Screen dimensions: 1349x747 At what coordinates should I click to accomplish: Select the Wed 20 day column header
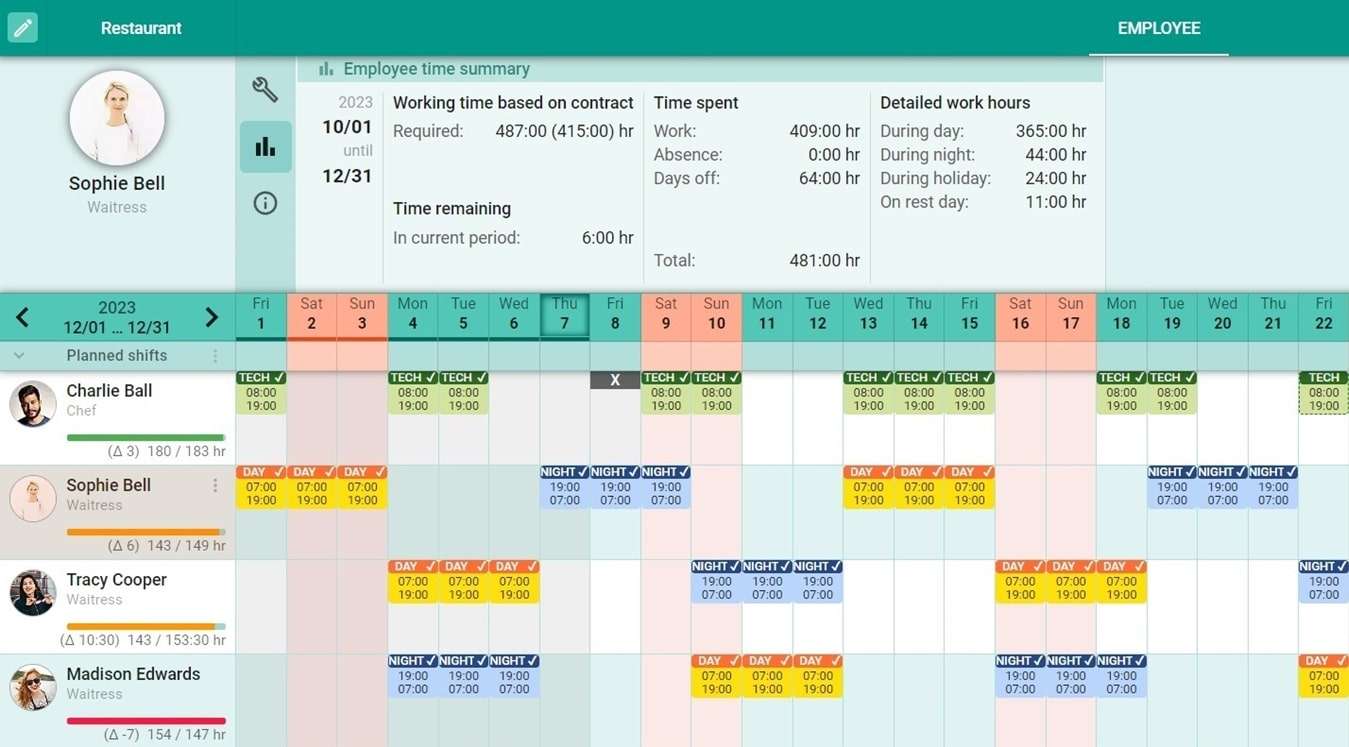pos(1222,314)
